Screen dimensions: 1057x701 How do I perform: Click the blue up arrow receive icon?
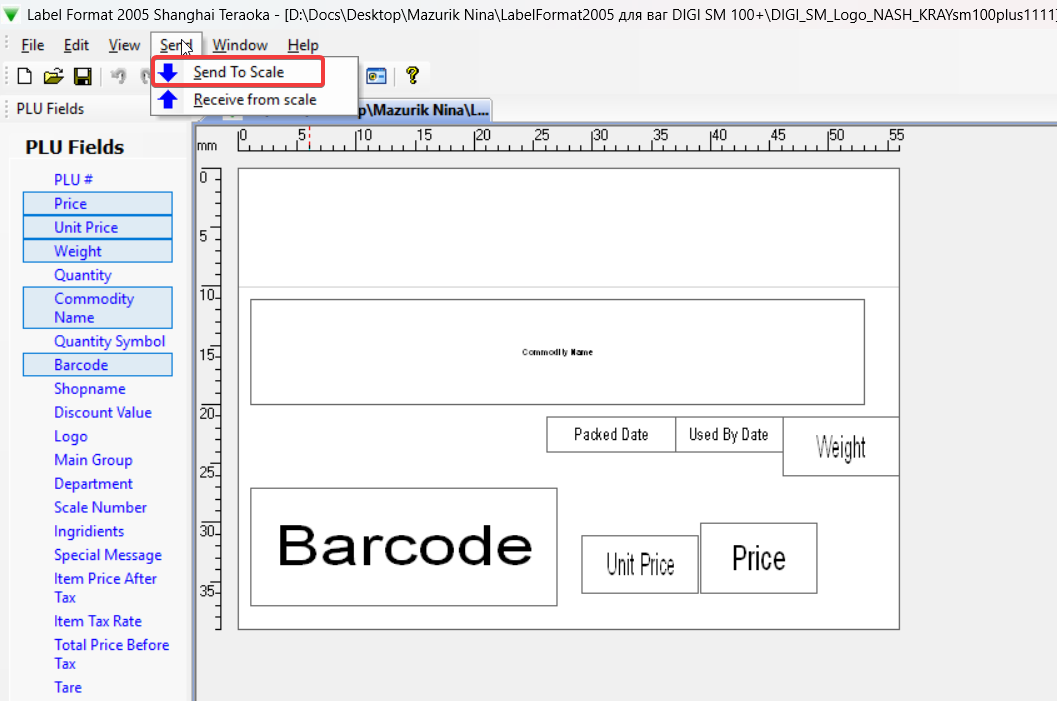169,99
